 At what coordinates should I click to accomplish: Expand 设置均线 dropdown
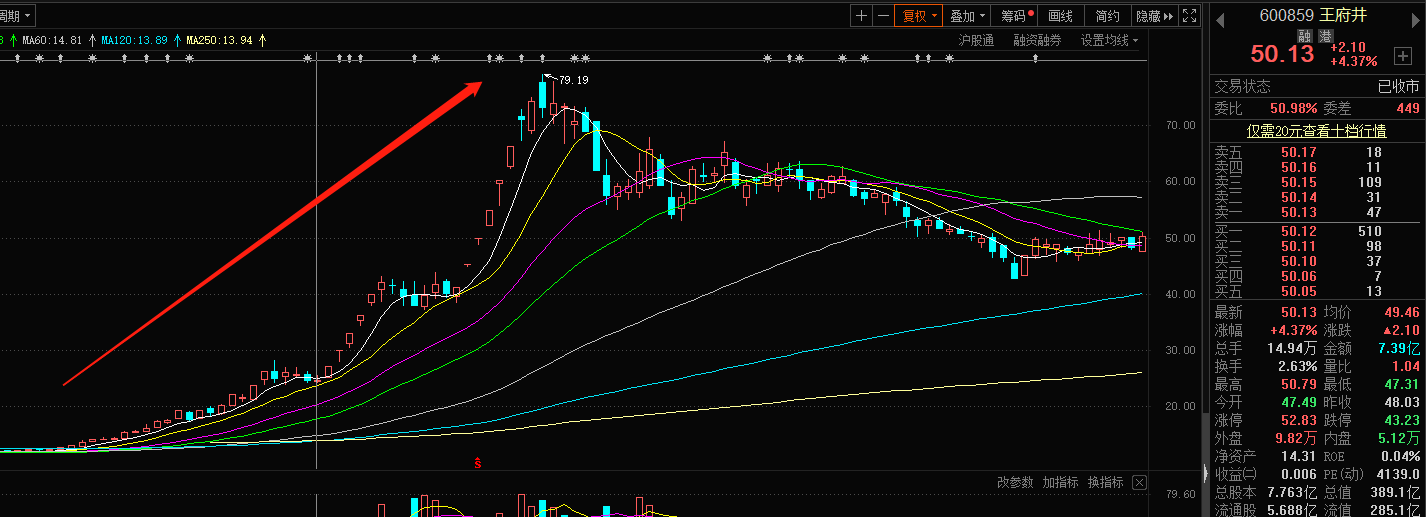coord(1109,40)
